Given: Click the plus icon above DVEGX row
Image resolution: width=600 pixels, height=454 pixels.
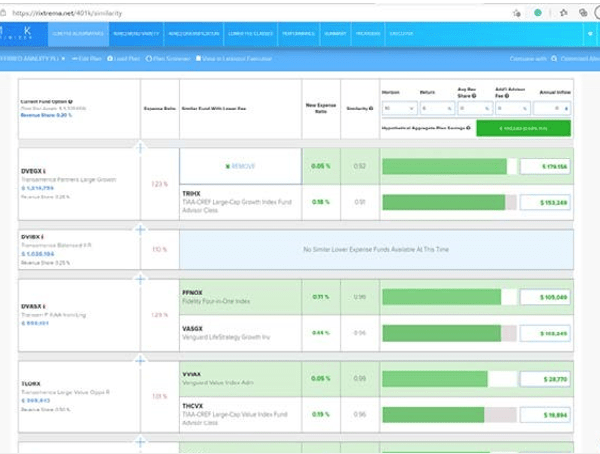Looking at the screenshot, I should 140,147.
